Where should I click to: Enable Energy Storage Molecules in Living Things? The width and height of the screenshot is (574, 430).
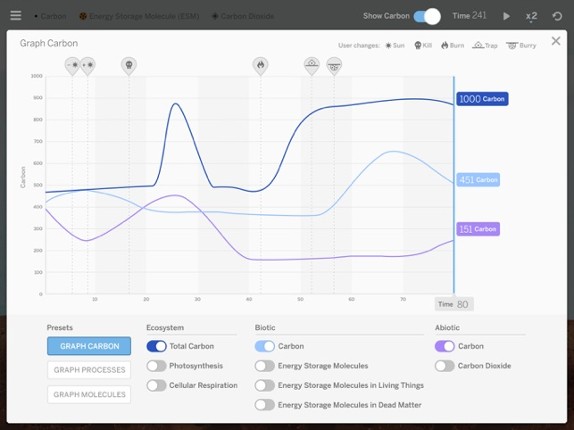point(265,385)
